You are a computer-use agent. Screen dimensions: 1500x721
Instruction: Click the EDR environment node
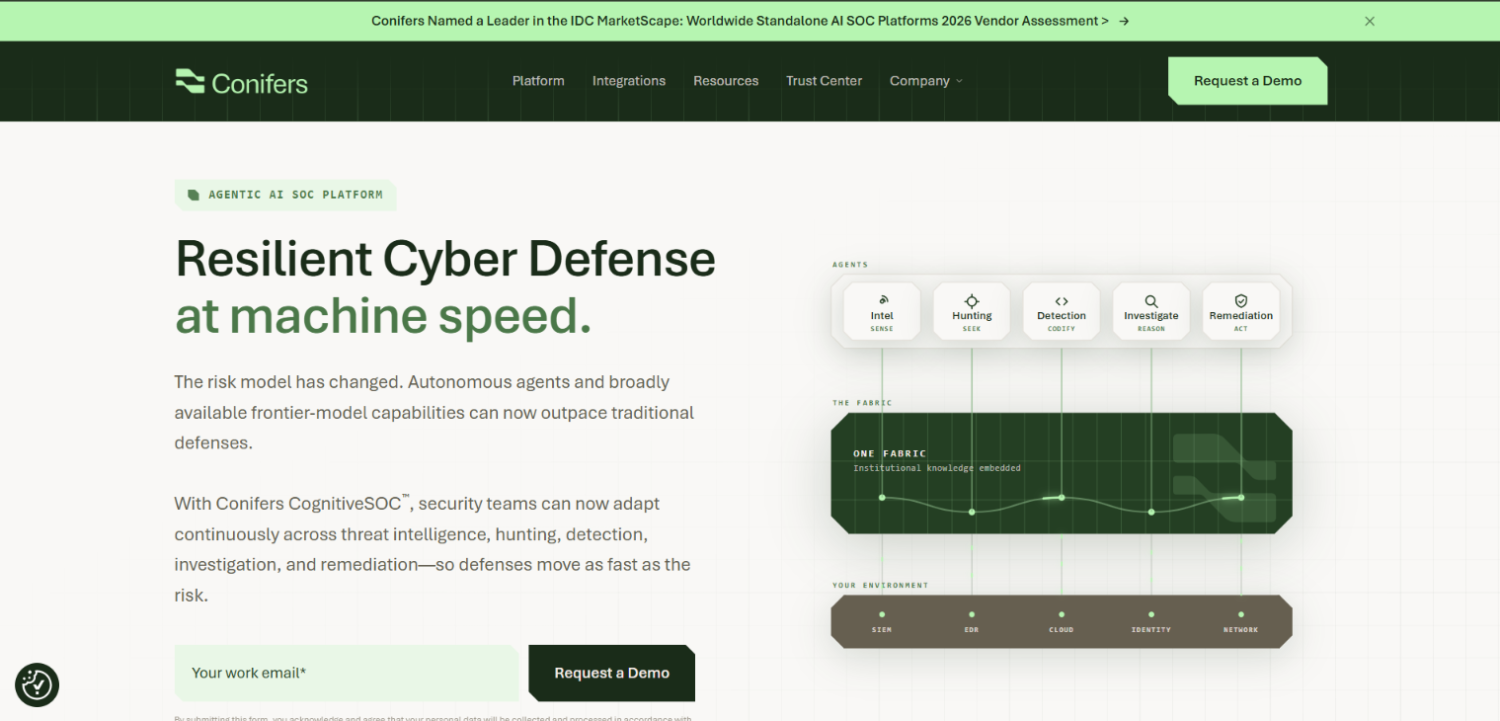coord(971,621)
